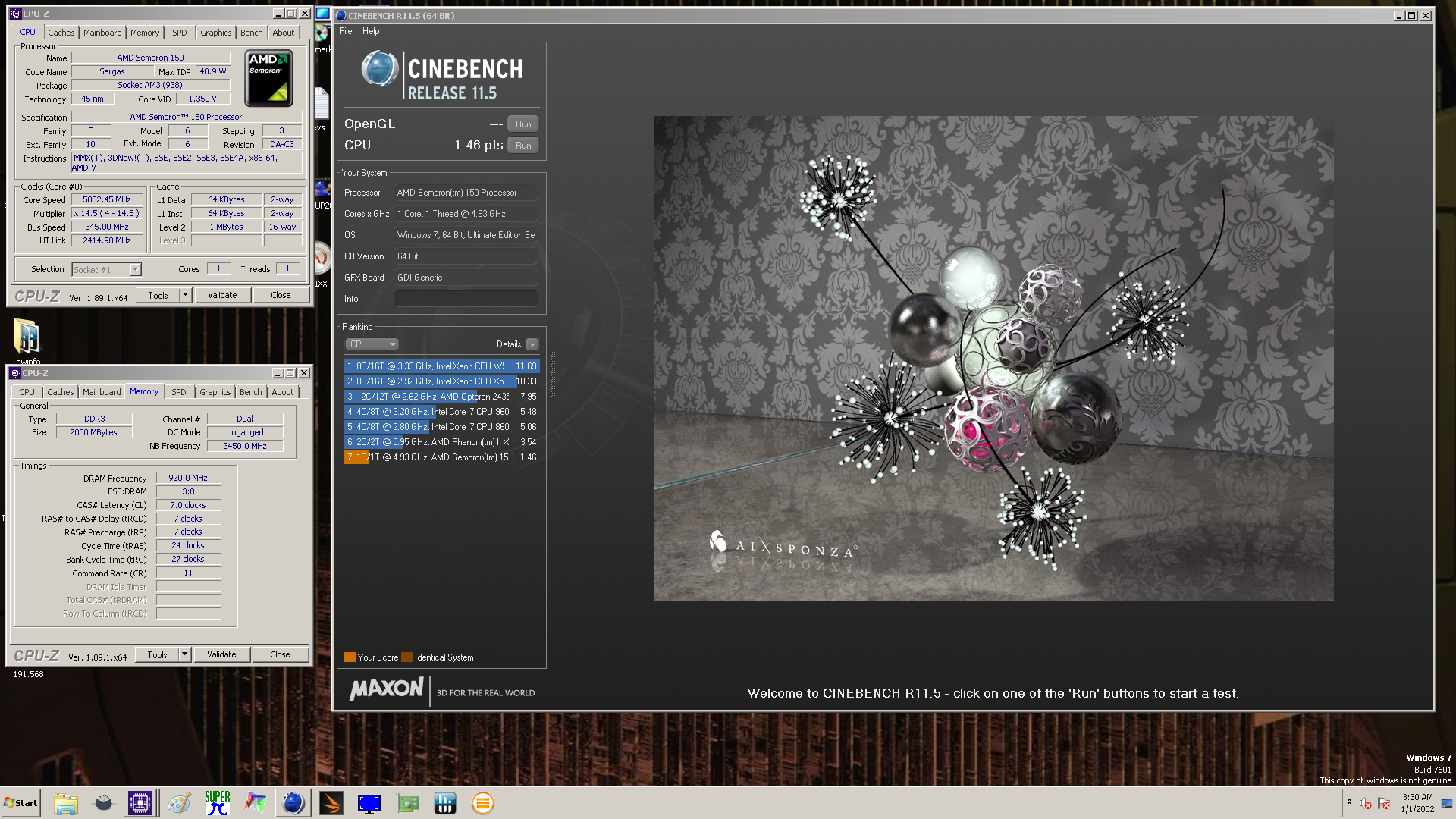Viewport: 1456px width, 819px height.
Task: Open Windows Explorer folder icon in taskbar
Action: coord(66,803)
